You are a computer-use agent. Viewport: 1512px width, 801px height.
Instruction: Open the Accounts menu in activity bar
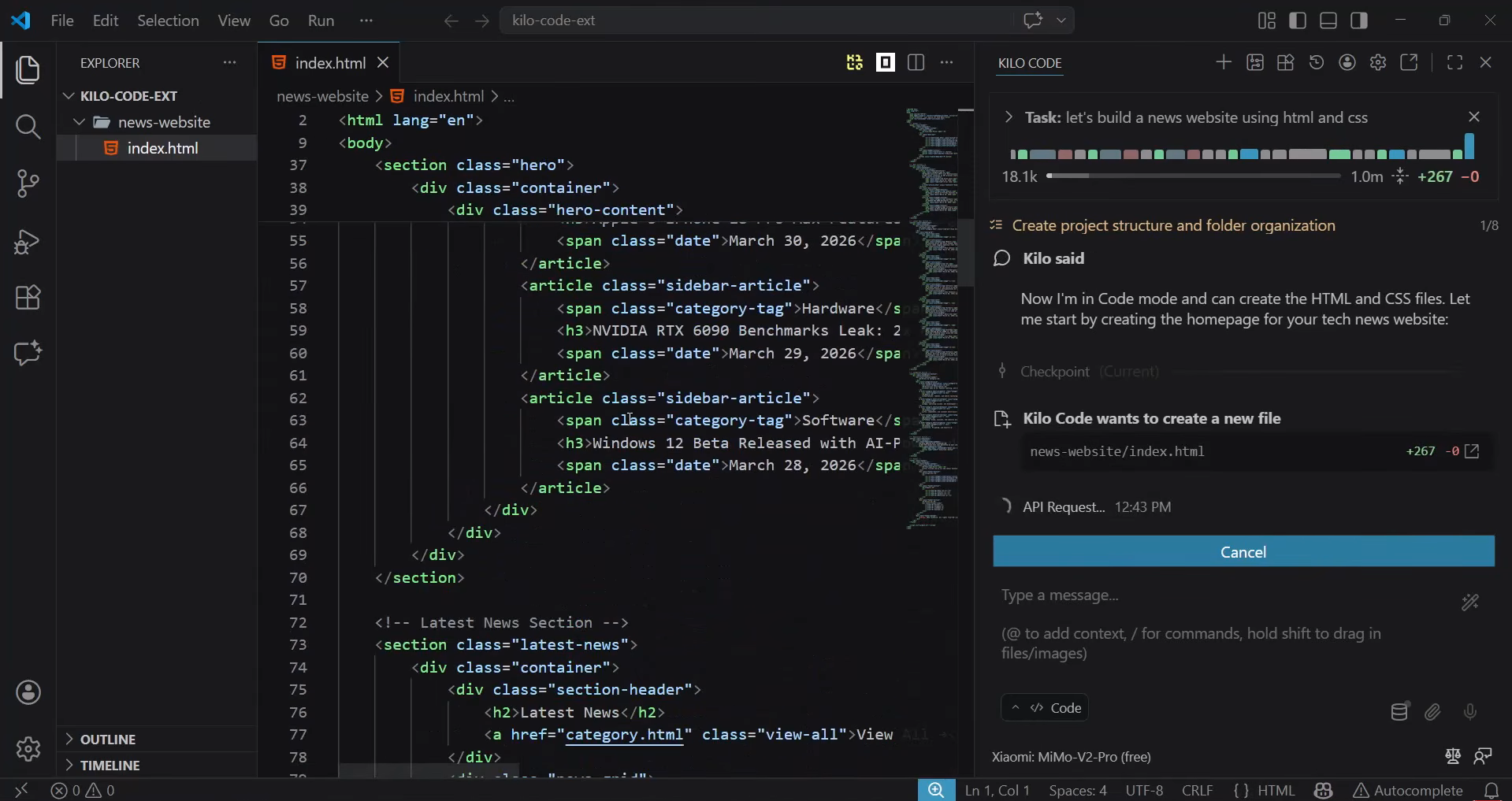pyautogui.click(x=28, y=692)
